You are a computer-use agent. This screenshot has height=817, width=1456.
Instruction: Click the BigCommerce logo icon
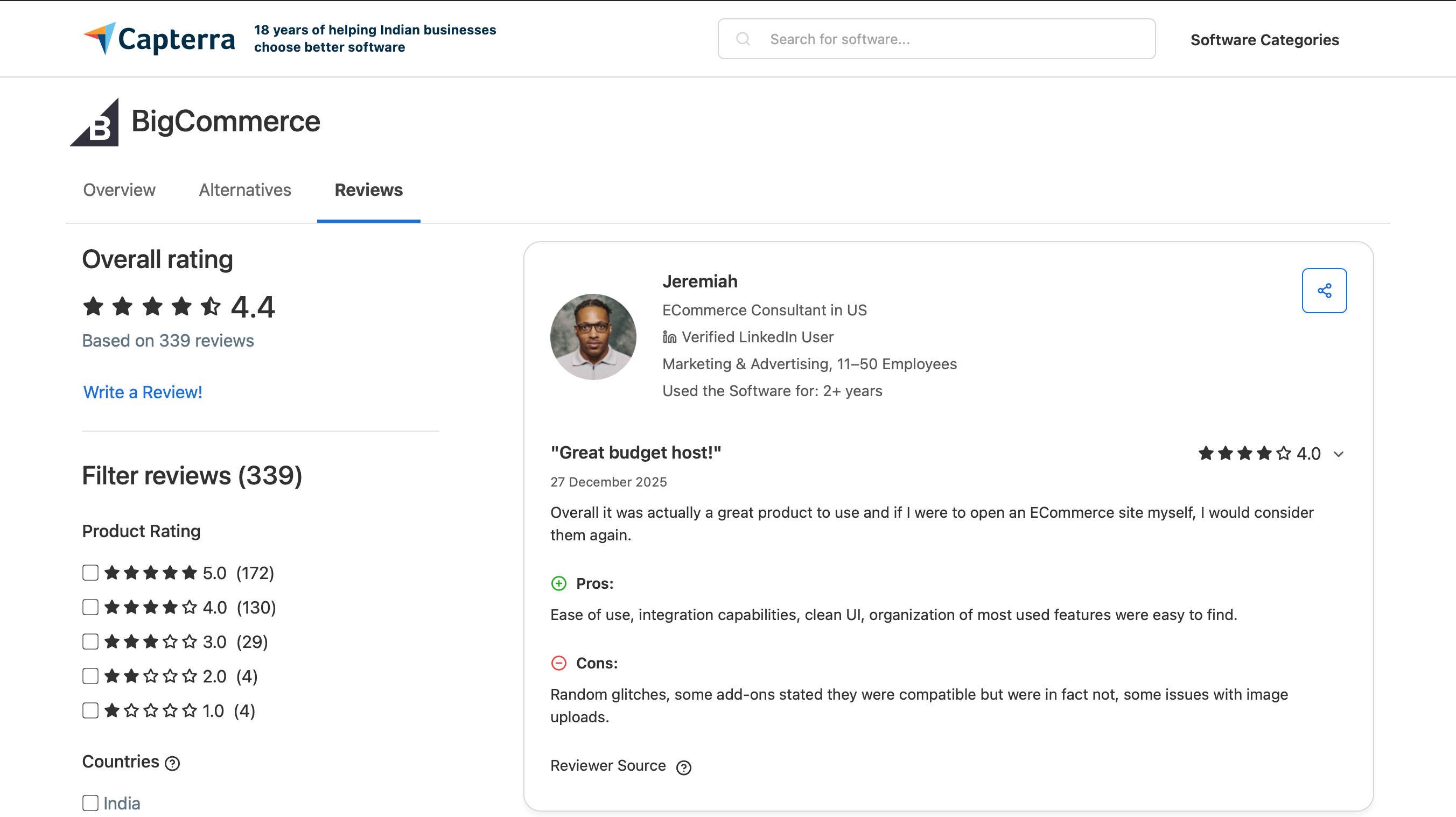(94, 122)
